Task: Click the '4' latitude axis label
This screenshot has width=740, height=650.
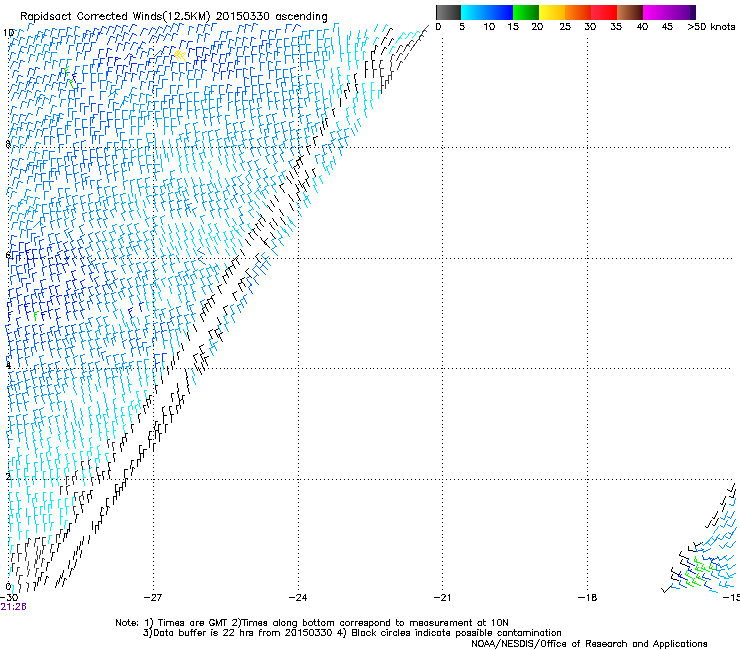Action: tap(8, 365)
